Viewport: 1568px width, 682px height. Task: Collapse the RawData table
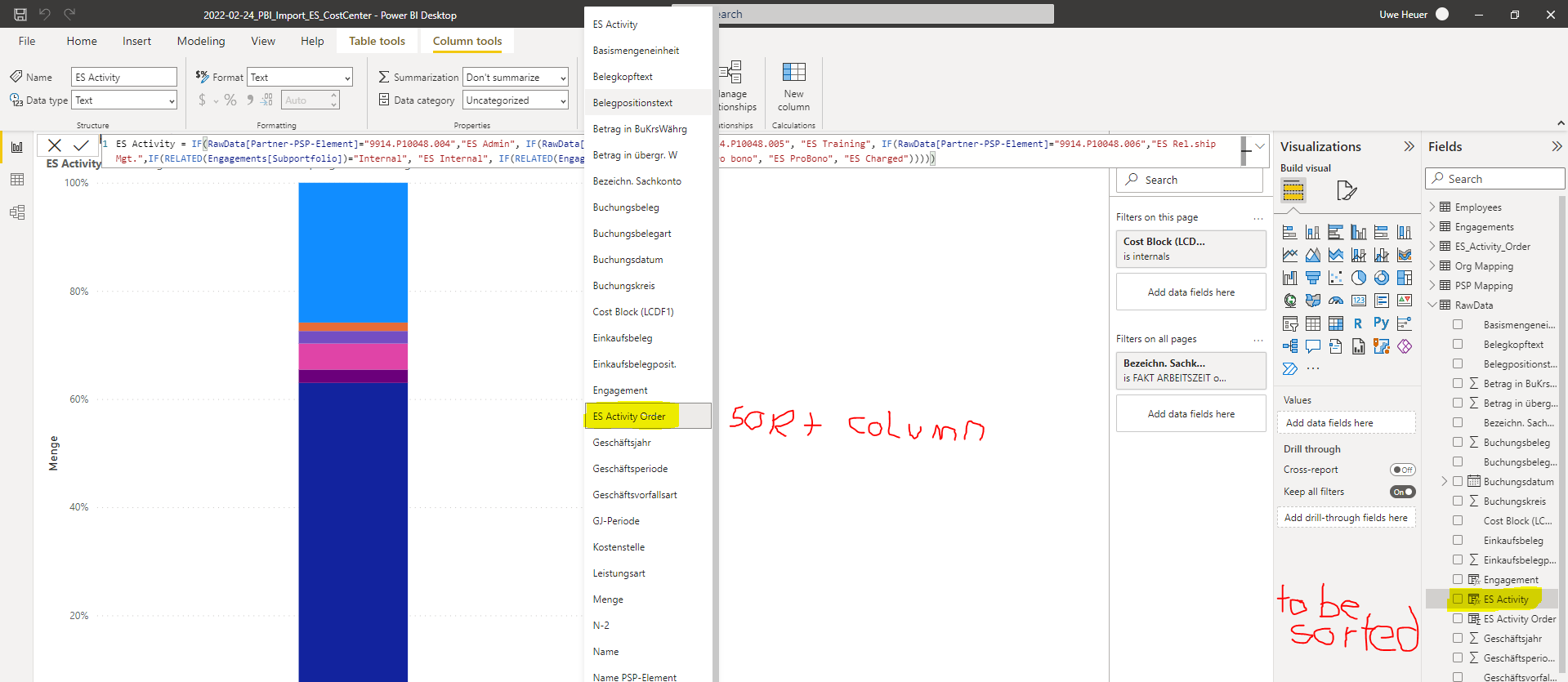point(1432,305)
